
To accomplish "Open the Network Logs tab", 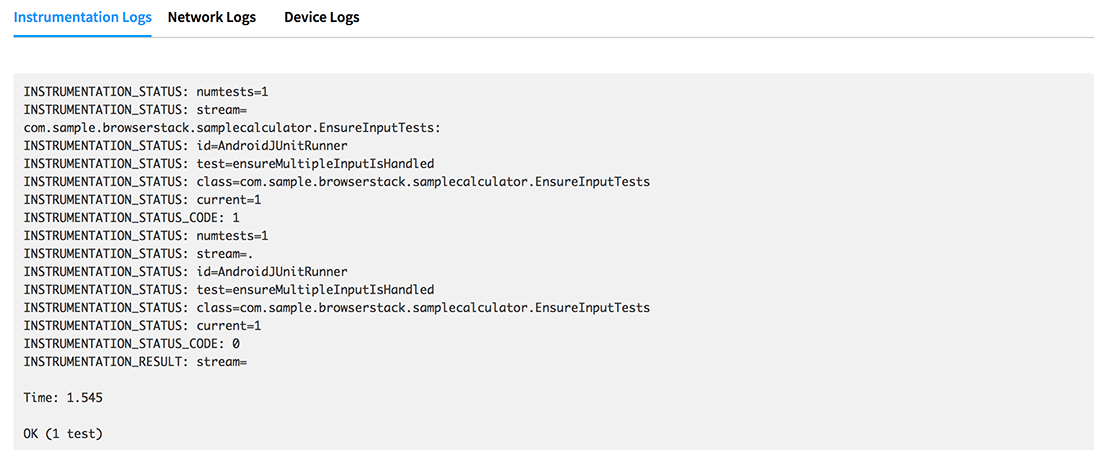I will click(x=212, y=17).
